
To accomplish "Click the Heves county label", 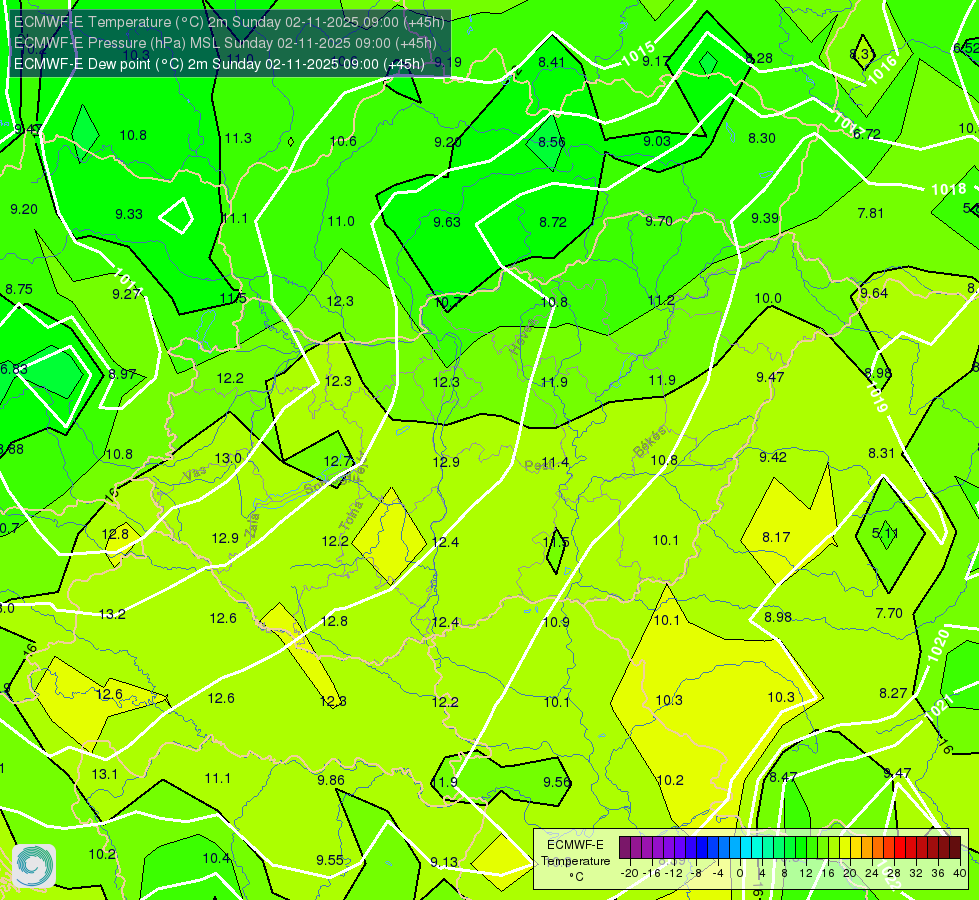I will click(521, 337).
